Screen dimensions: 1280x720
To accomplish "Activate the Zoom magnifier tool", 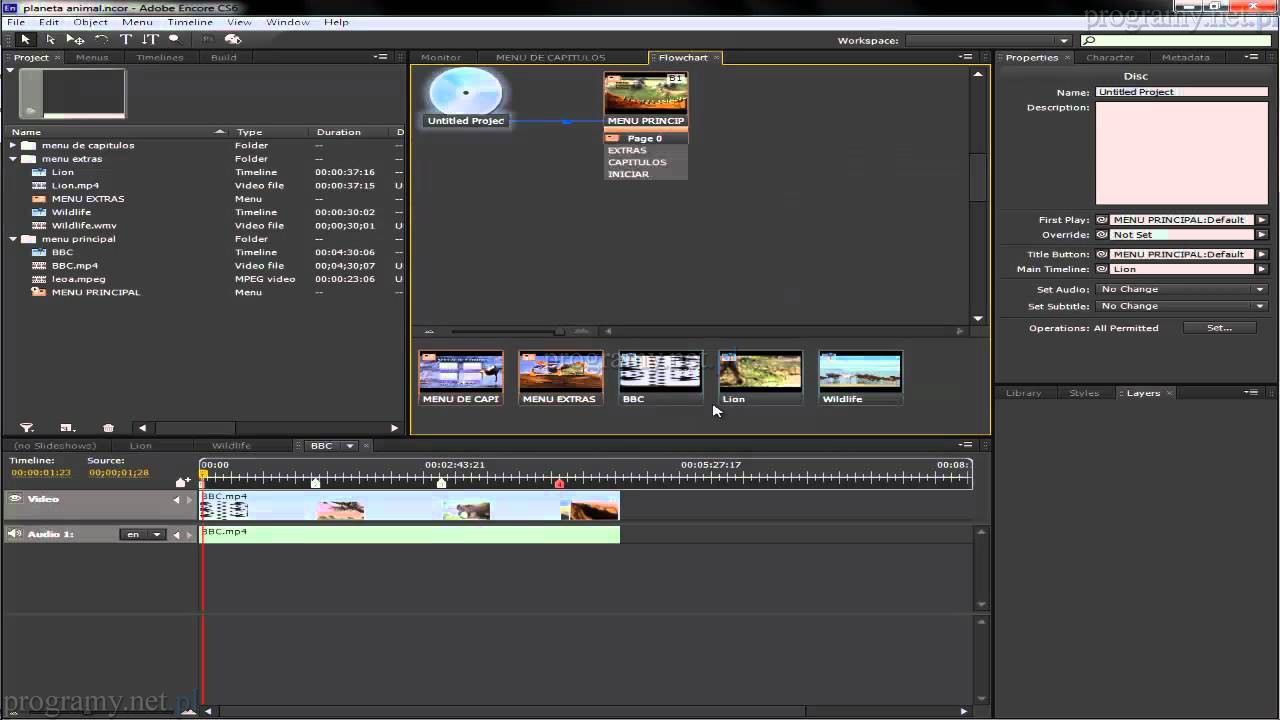I will [x=174, y=40].
